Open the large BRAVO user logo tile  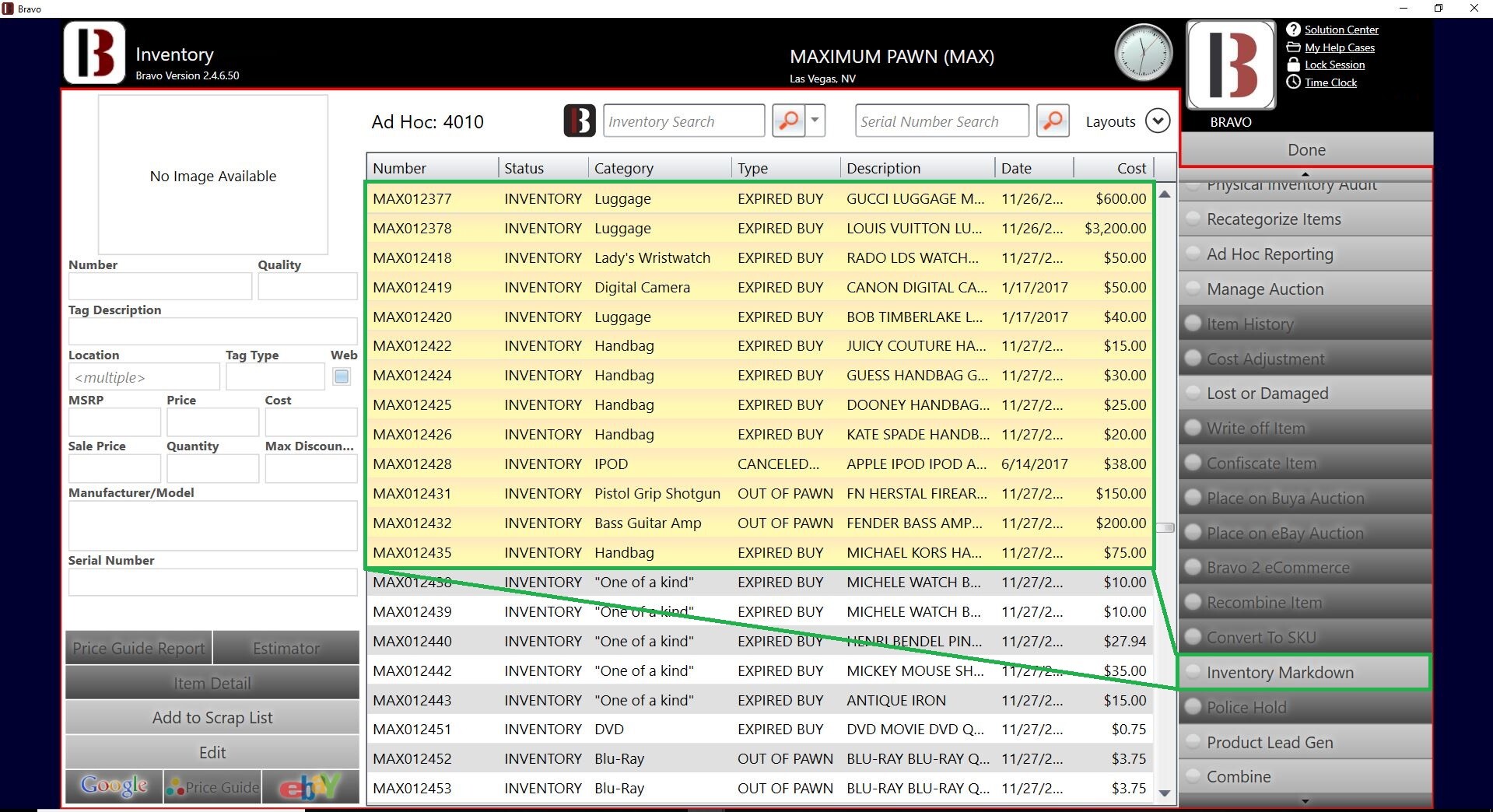pyautogui.click(x=1231, y=65)
